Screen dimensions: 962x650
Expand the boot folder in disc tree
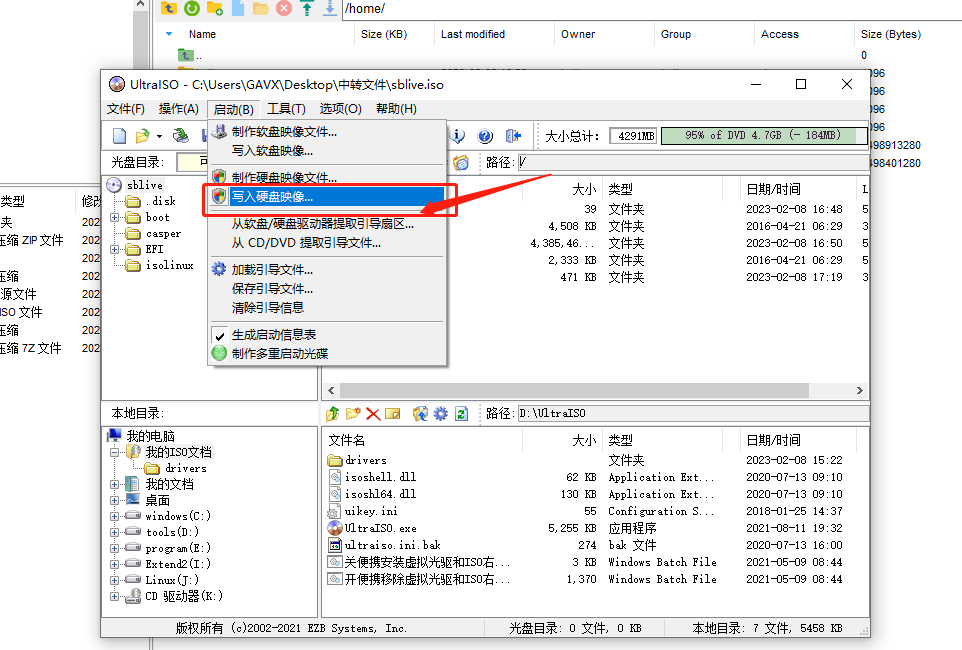tap(115, 217)
